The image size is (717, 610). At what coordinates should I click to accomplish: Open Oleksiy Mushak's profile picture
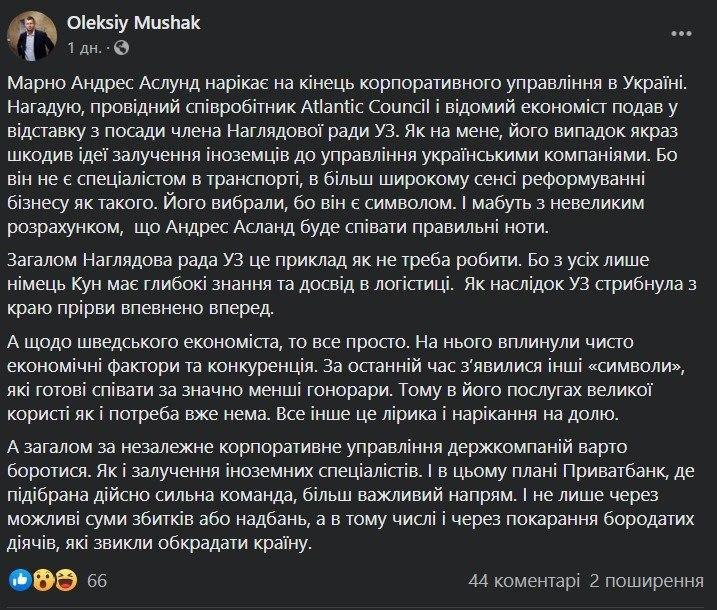(x=32, y=36)
